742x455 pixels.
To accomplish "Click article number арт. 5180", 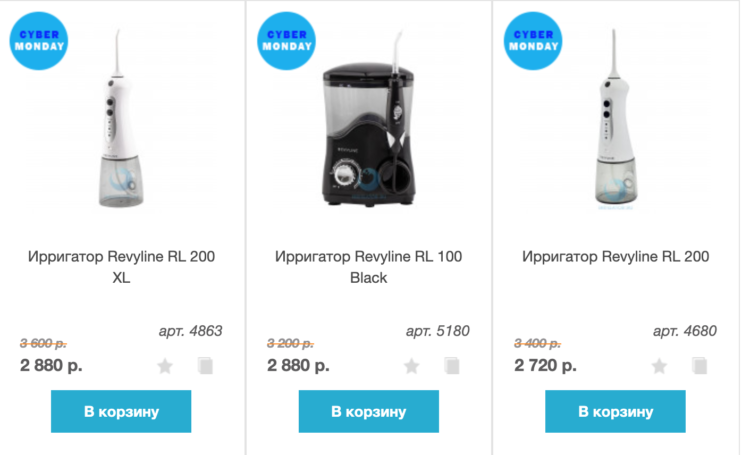I will 437,331.
